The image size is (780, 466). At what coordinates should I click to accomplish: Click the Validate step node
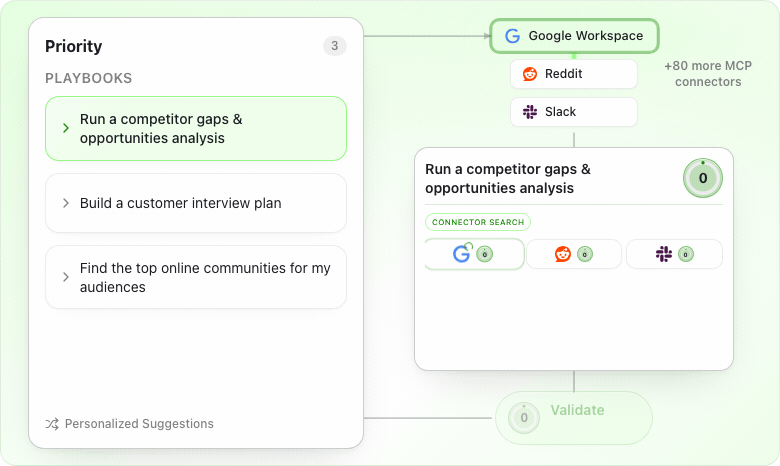574,418
